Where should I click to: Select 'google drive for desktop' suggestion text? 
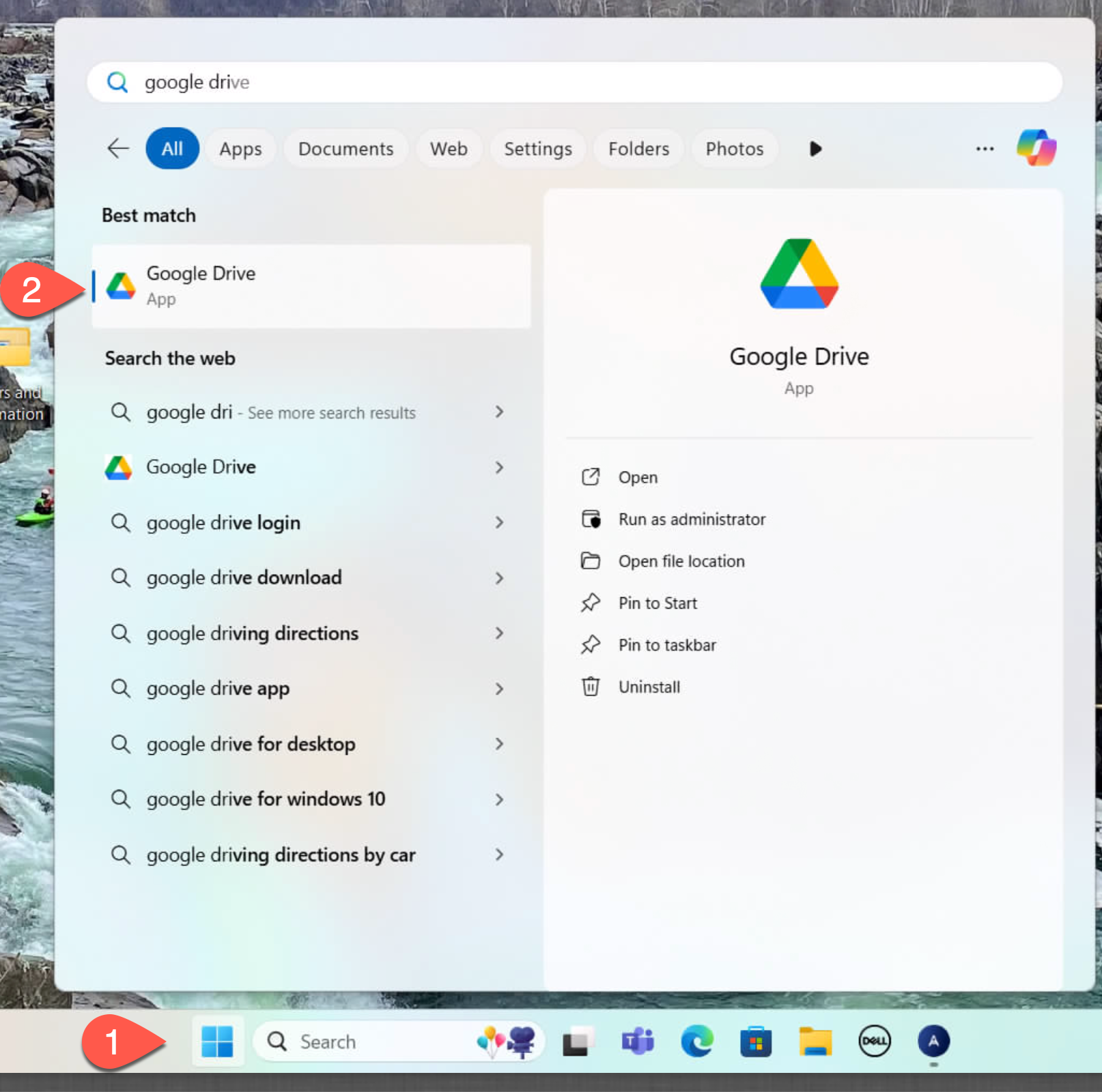click(x=251, y=744)
